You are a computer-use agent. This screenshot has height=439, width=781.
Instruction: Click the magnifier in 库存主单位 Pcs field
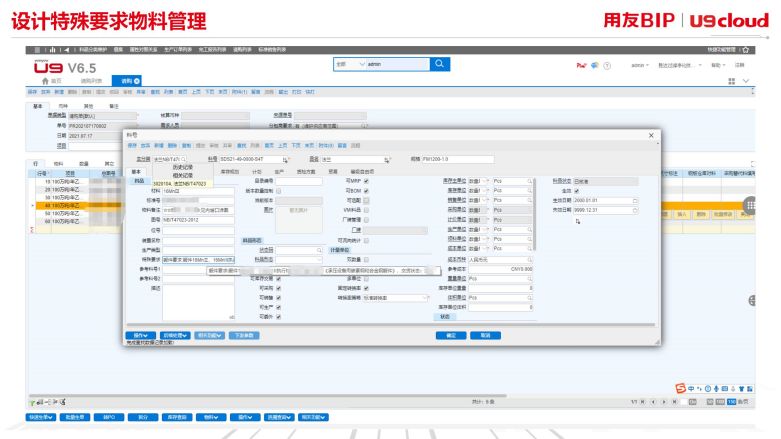(x=529, y=181)
